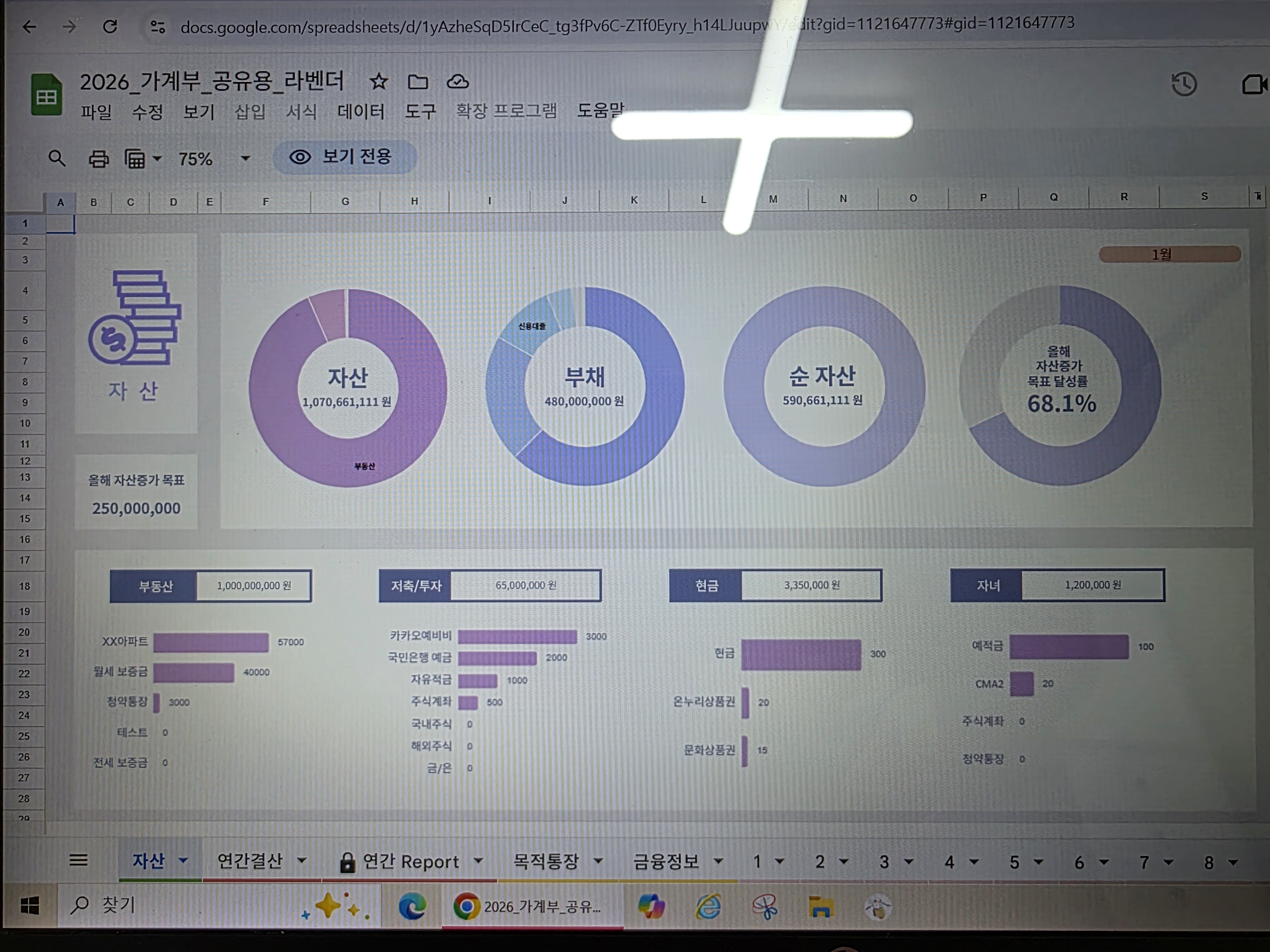Open version history clock icon
The width and height of the screenshot is (1270, 952).
click(1184, 84)
